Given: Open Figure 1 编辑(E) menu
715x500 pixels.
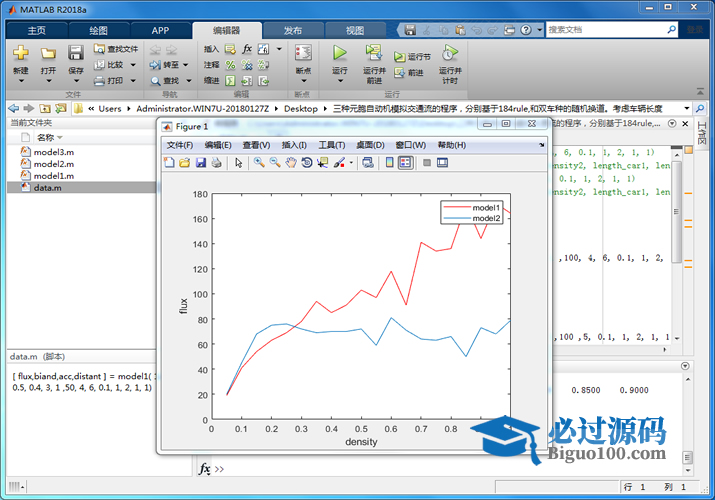Looking at the screenshot, I should 218,145.
